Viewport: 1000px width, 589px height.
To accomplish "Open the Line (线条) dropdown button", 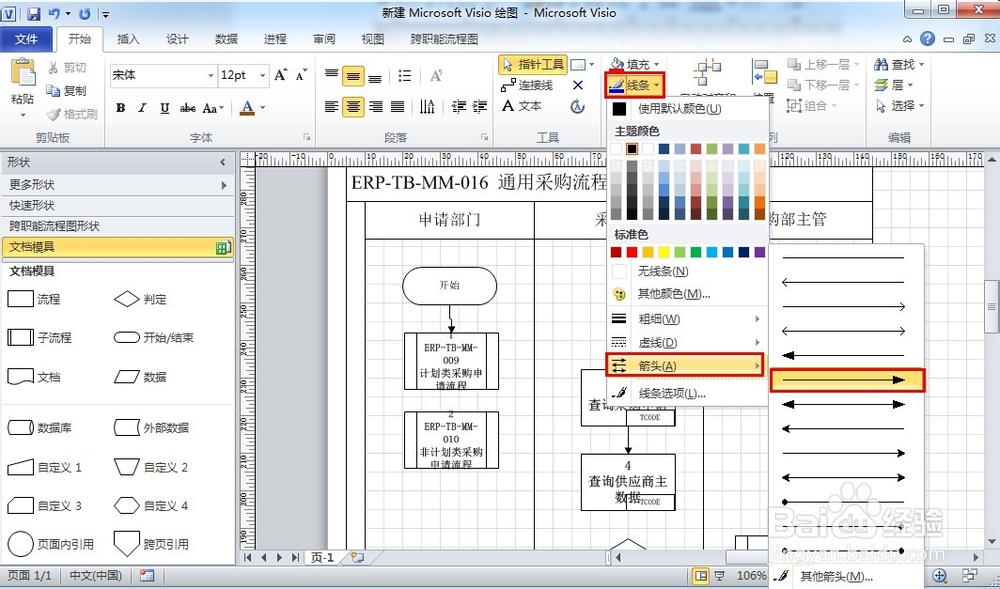I will 635,85.
